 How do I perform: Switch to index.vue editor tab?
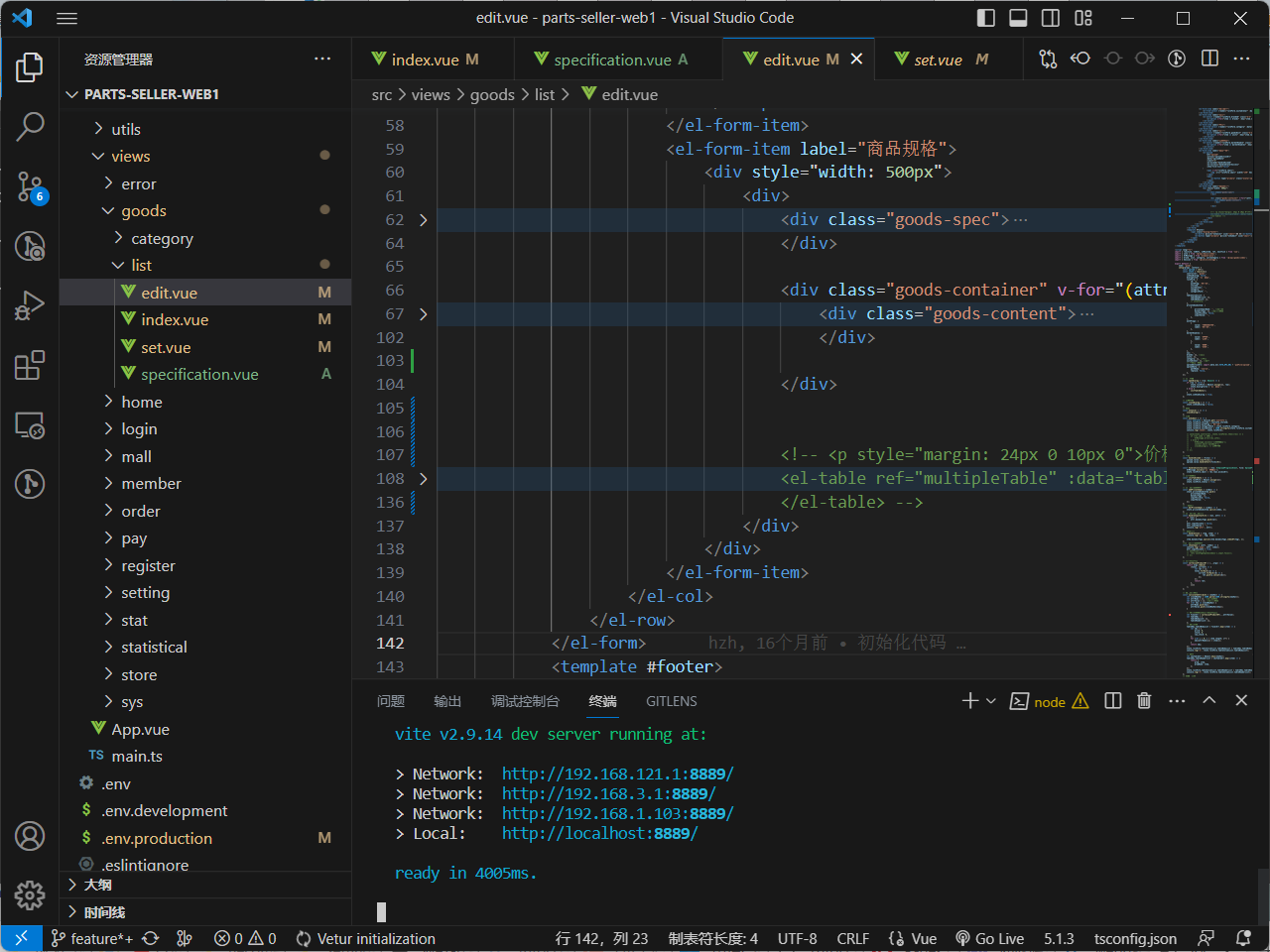point(433,59)
